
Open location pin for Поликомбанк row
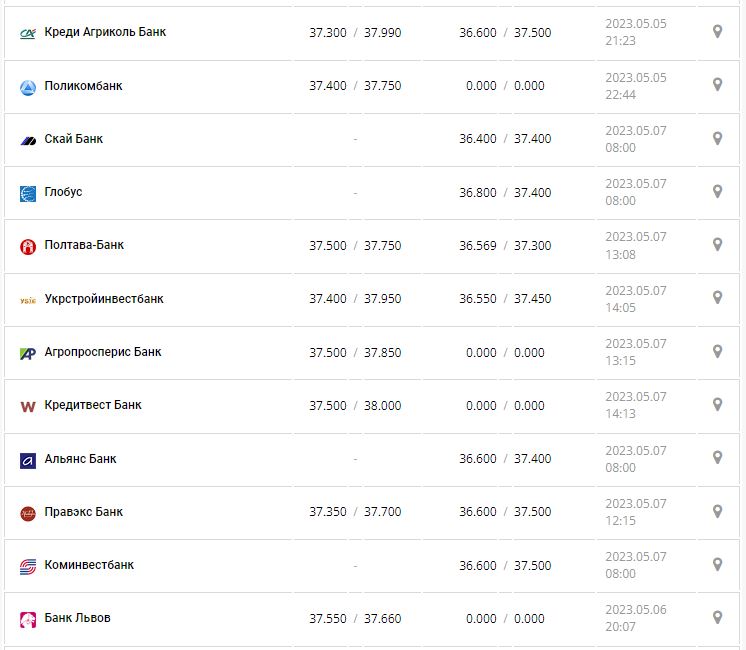coord(717,85)
